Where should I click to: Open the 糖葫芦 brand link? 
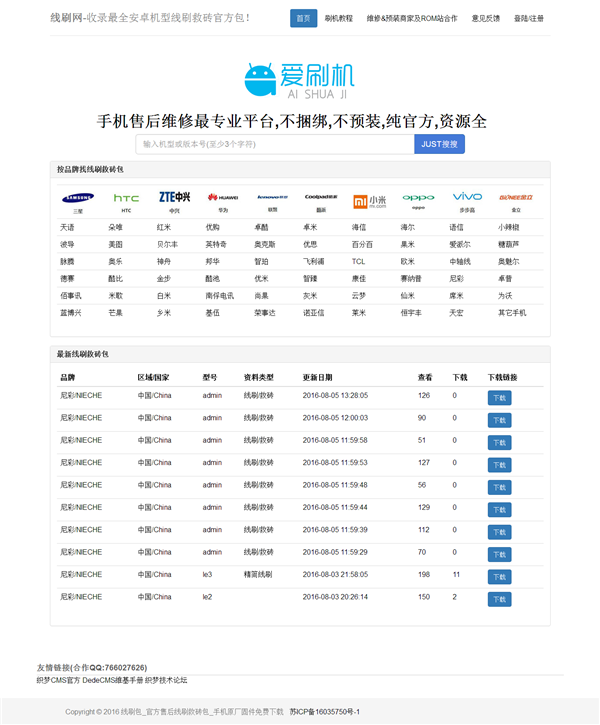coord(508,245)
